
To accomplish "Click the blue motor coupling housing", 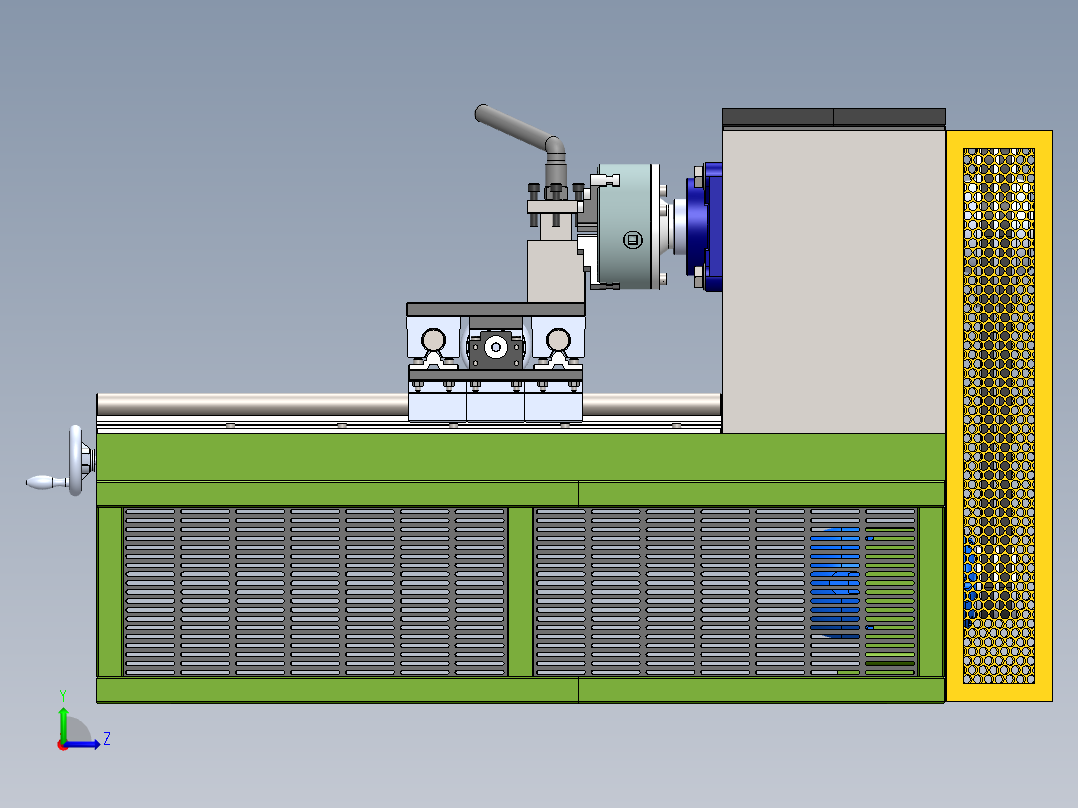I will pyautogui.click(x=700, y=225).
